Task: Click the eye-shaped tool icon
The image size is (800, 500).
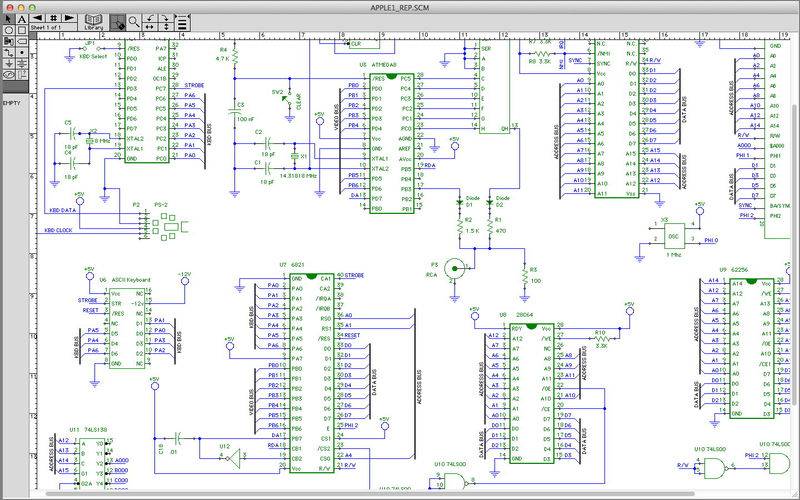Action: pos(9,74)
